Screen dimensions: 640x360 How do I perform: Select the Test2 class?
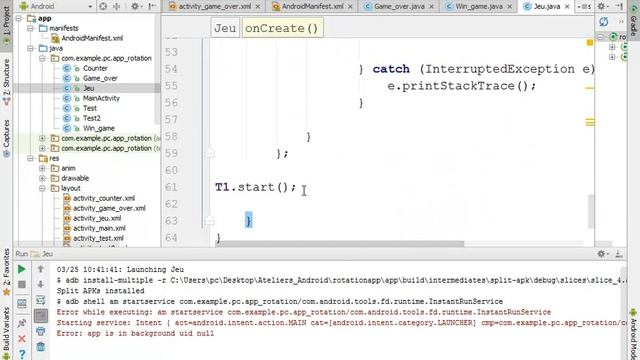pos(82,118)
